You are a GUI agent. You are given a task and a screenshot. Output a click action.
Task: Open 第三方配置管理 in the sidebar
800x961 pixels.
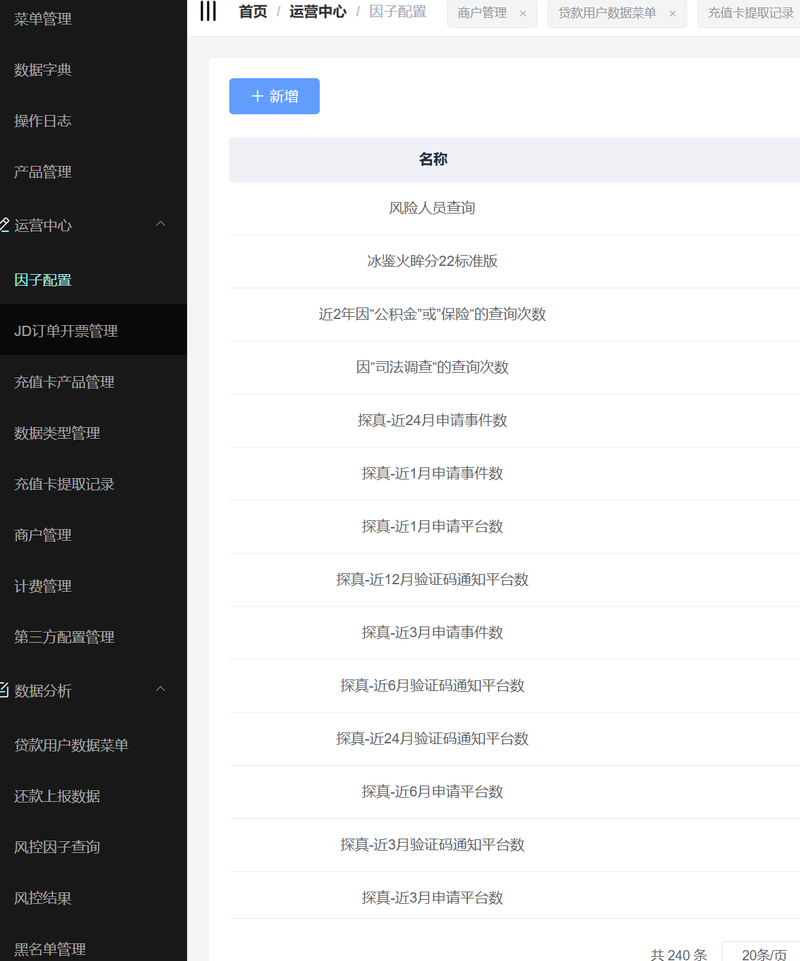tap(64, 637)
